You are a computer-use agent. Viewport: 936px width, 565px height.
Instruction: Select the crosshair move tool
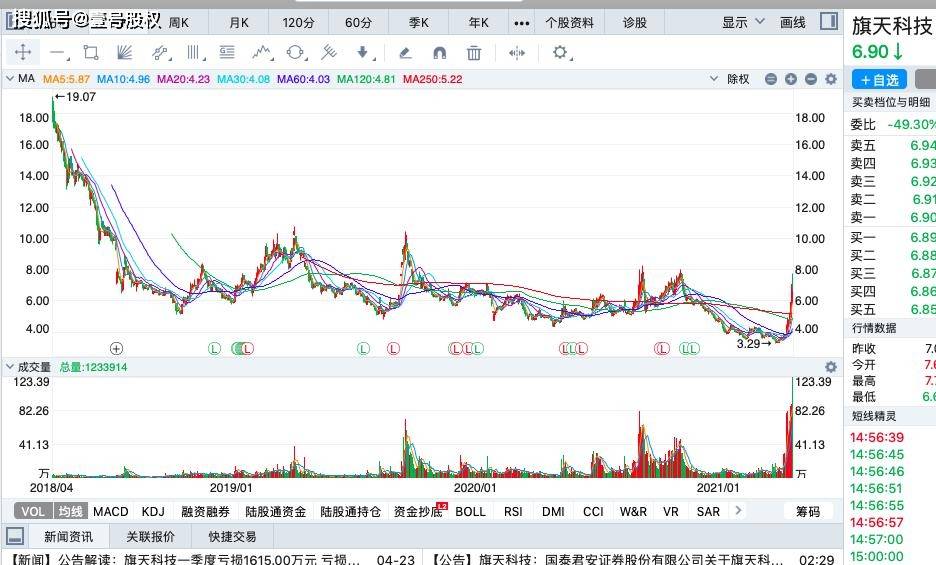point(22,53)
